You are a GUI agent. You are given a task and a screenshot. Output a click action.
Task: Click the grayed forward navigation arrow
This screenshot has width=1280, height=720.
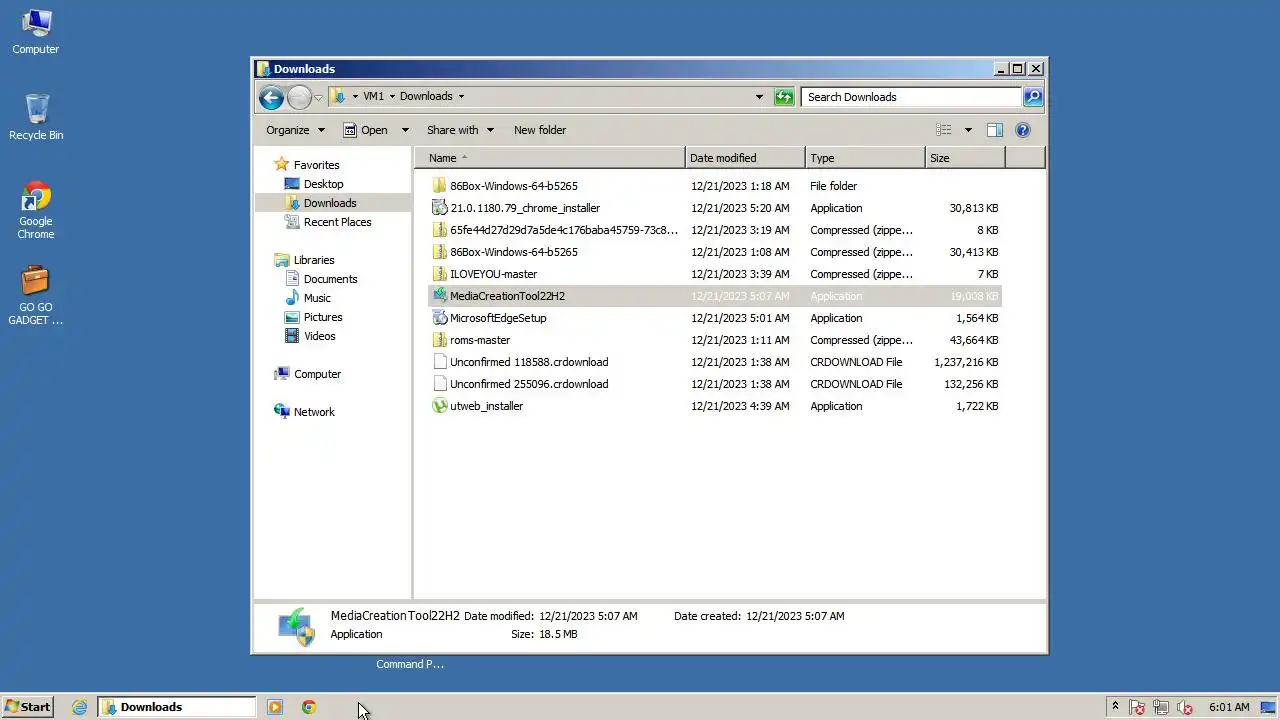299,97
